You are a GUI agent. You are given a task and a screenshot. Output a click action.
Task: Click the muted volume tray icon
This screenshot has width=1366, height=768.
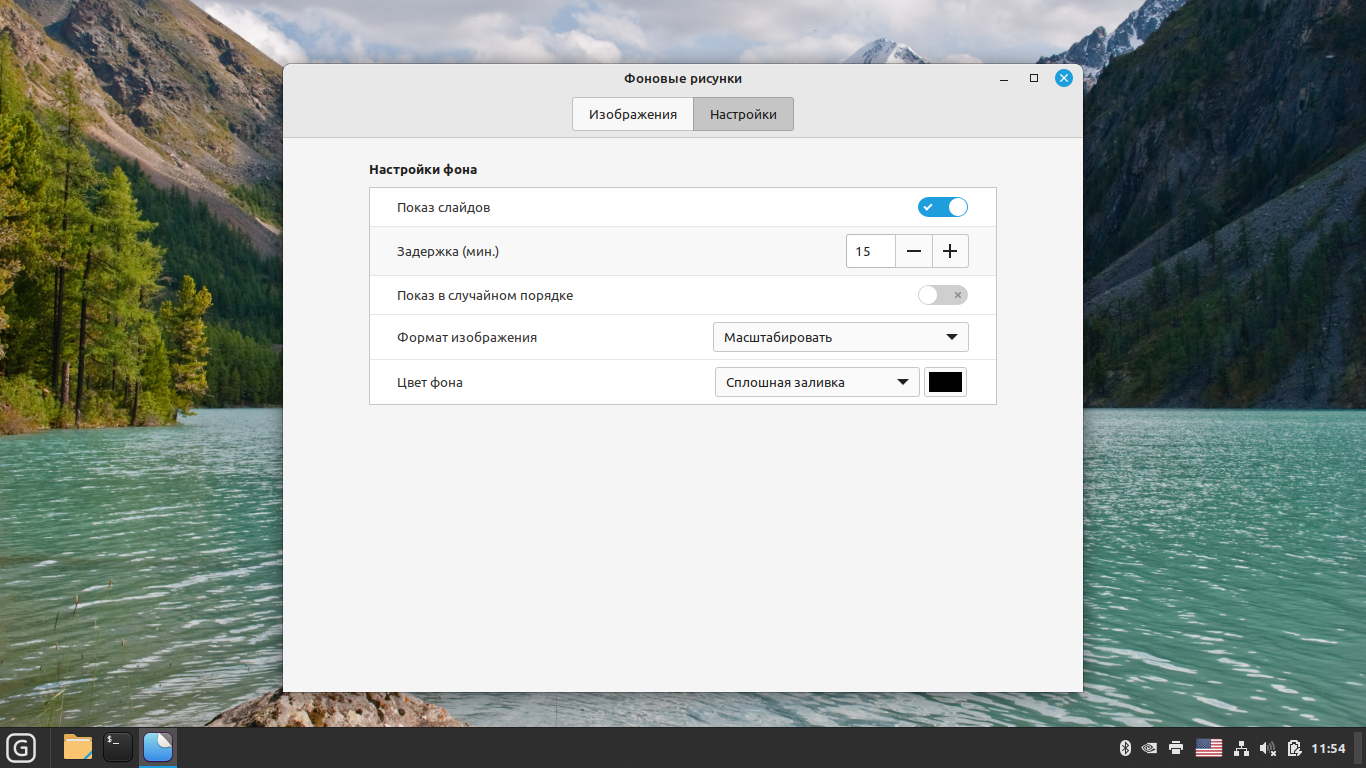coord(1268,748)
